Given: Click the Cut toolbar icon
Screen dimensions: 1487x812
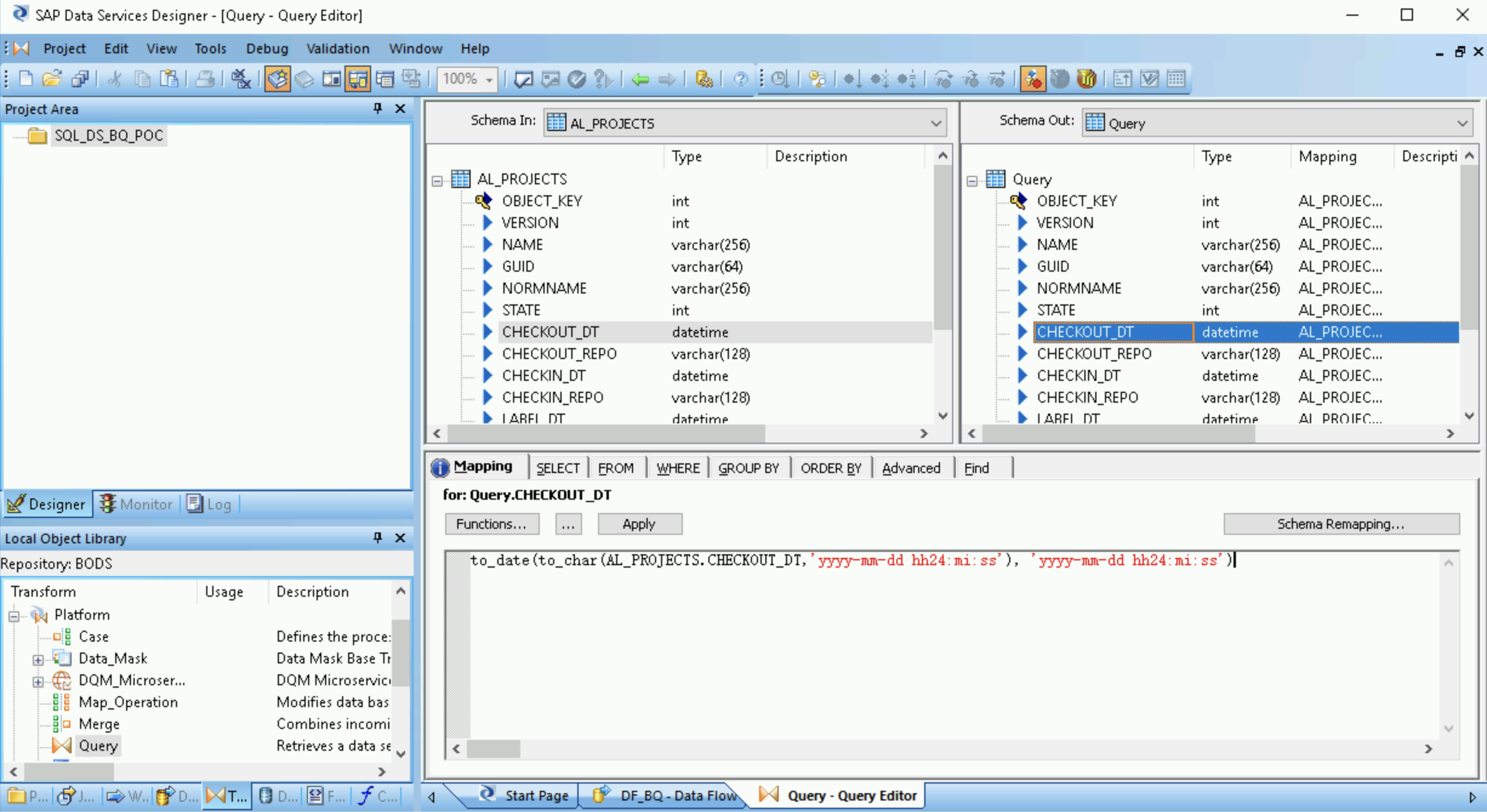Looking at the screenshot, I should [x=113, y=79].
